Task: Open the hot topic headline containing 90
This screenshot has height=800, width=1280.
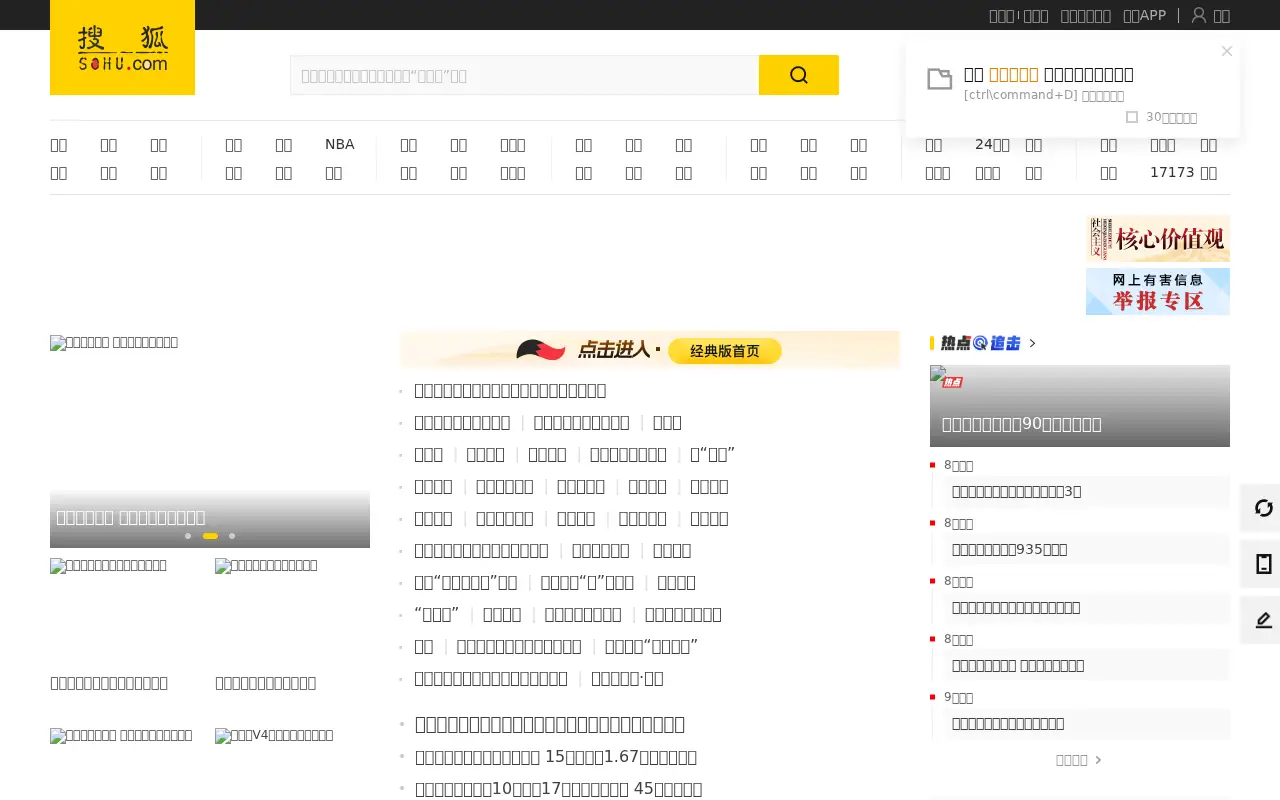Action: point(1021,424)
